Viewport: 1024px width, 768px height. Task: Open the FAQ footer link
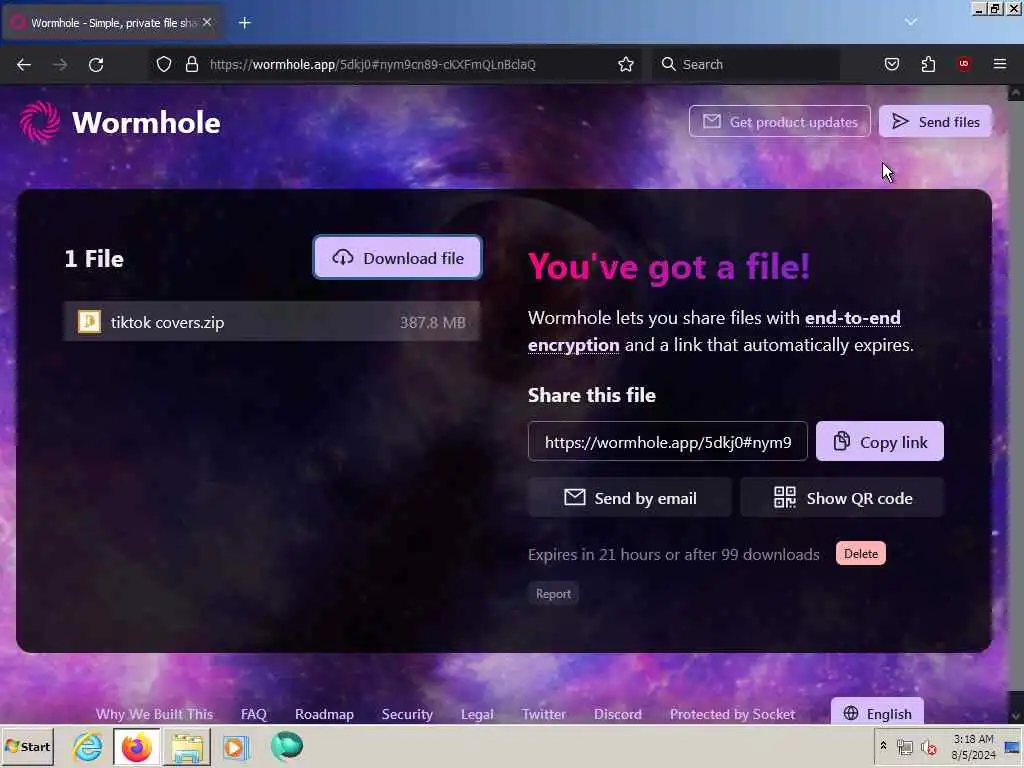tap(253, 714)
